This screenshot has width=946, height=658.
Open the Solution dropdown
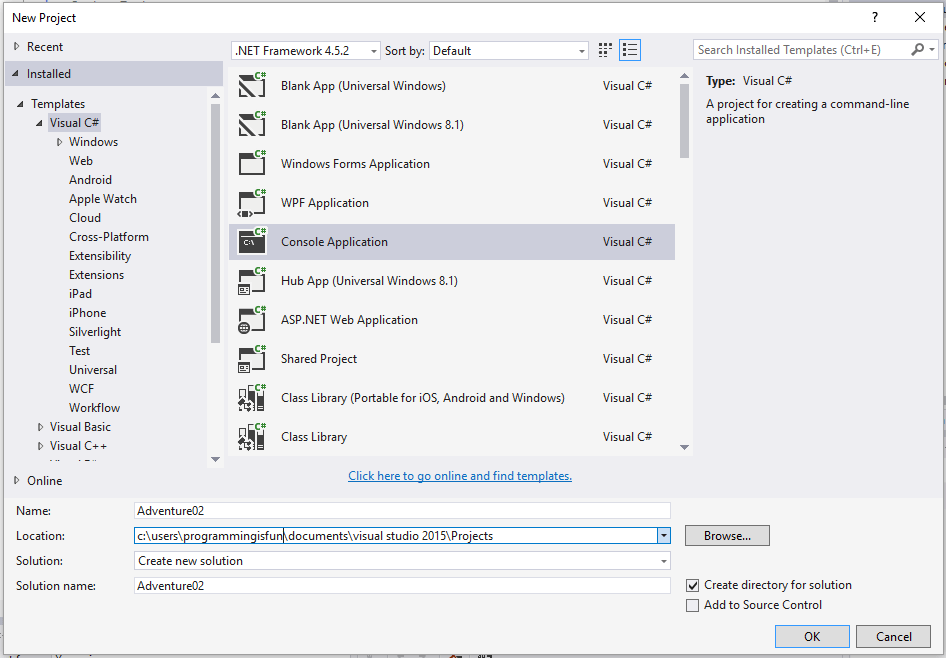pos(662,560)
